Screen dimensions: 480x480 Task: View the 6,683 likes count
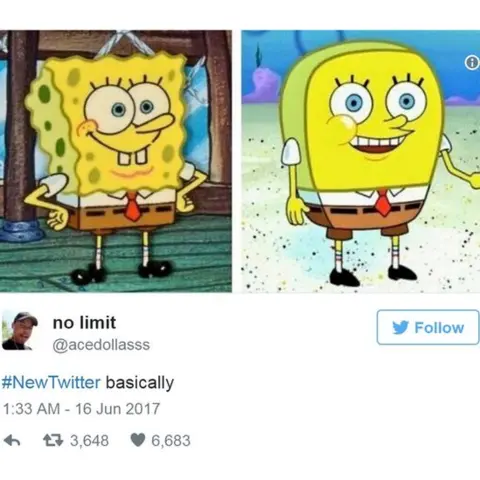[x=171, y=440]
